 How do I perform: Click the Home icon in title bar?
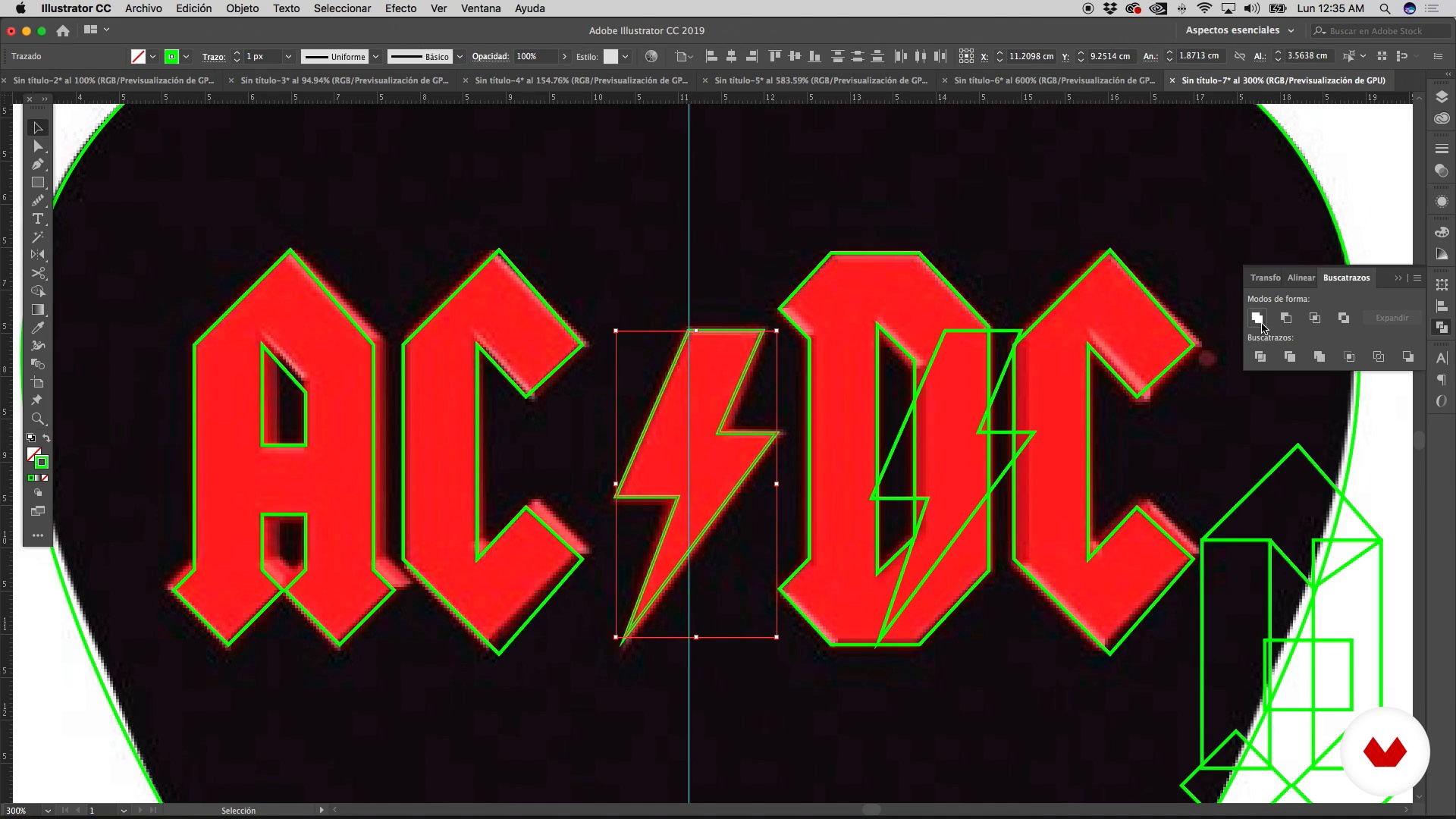coord(63,31)
